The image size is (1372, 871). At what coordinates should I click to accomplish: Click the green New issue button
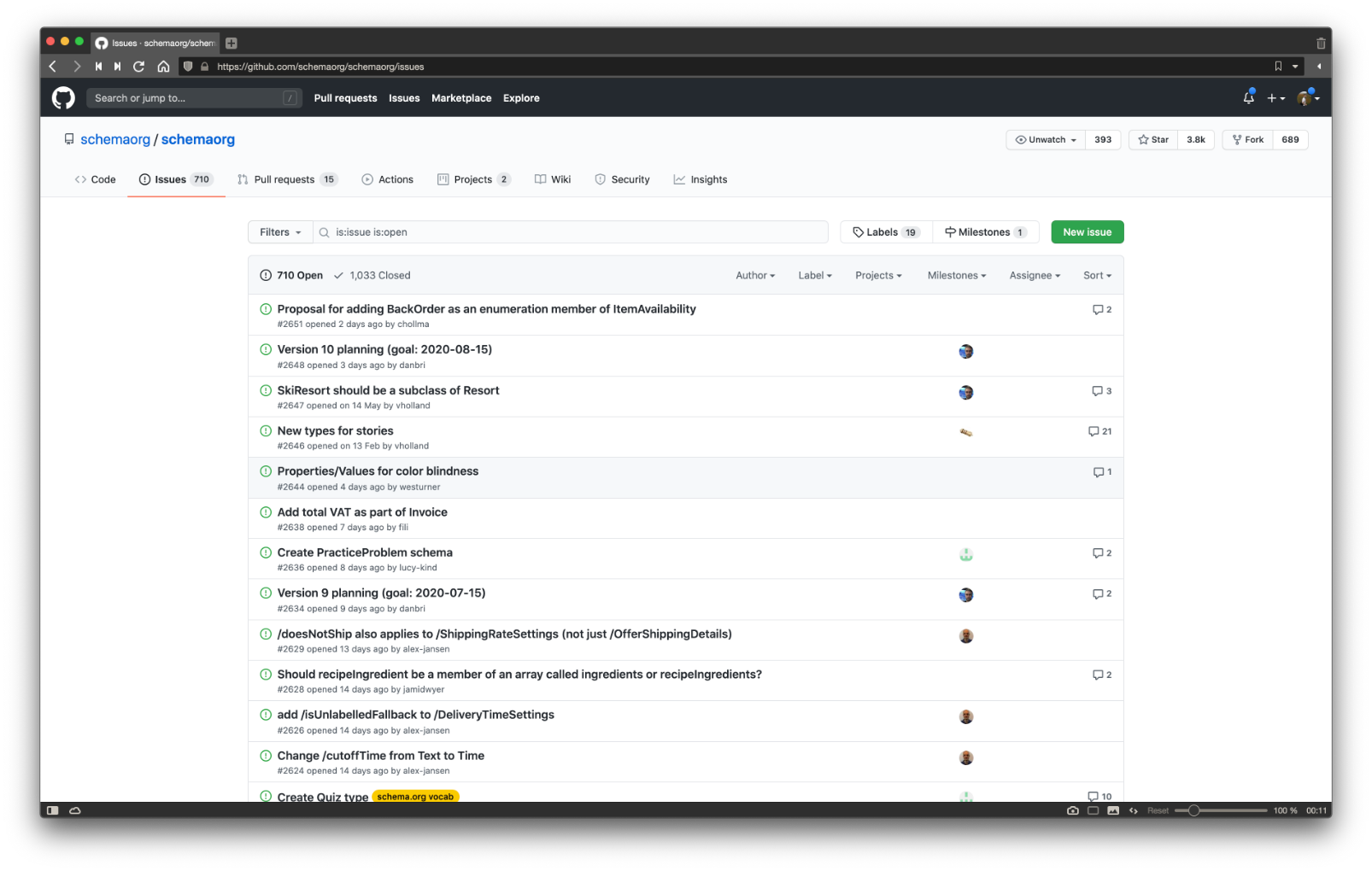click(1088, 232)
